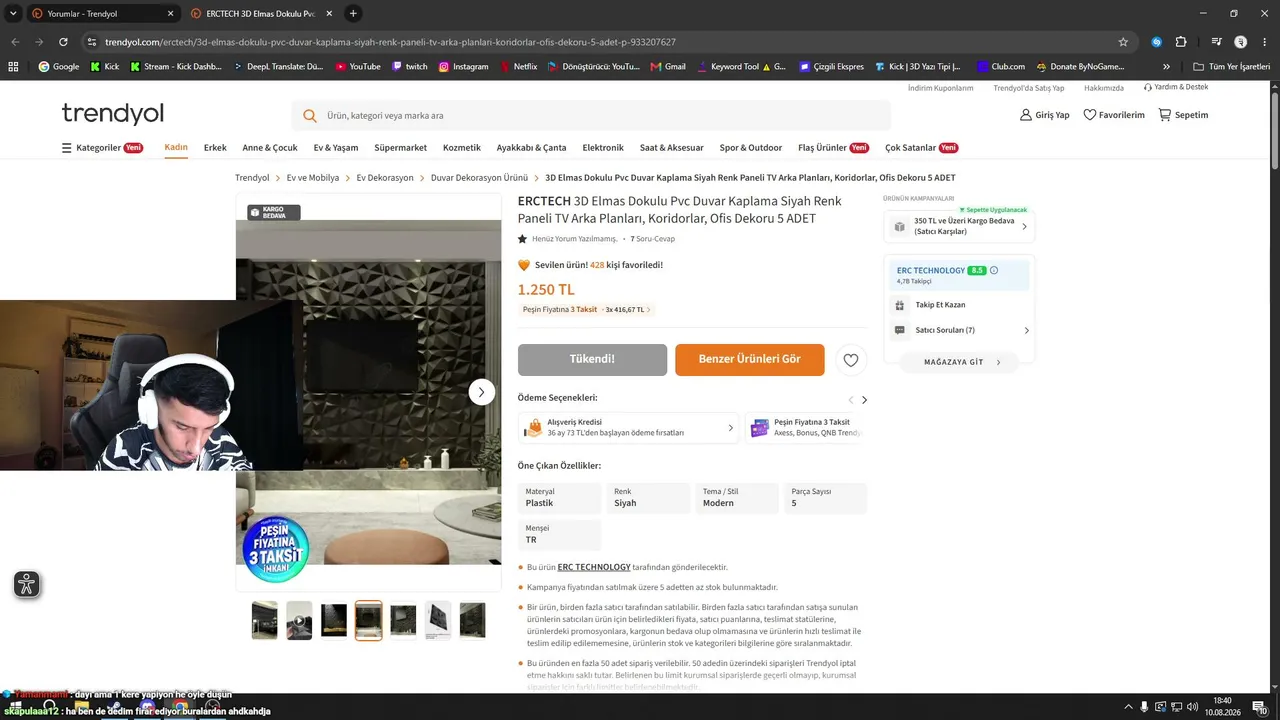Add product to favorites with heart button
Image resolution: width=1280 pixels, height=720 pixels.
point(851,360)
